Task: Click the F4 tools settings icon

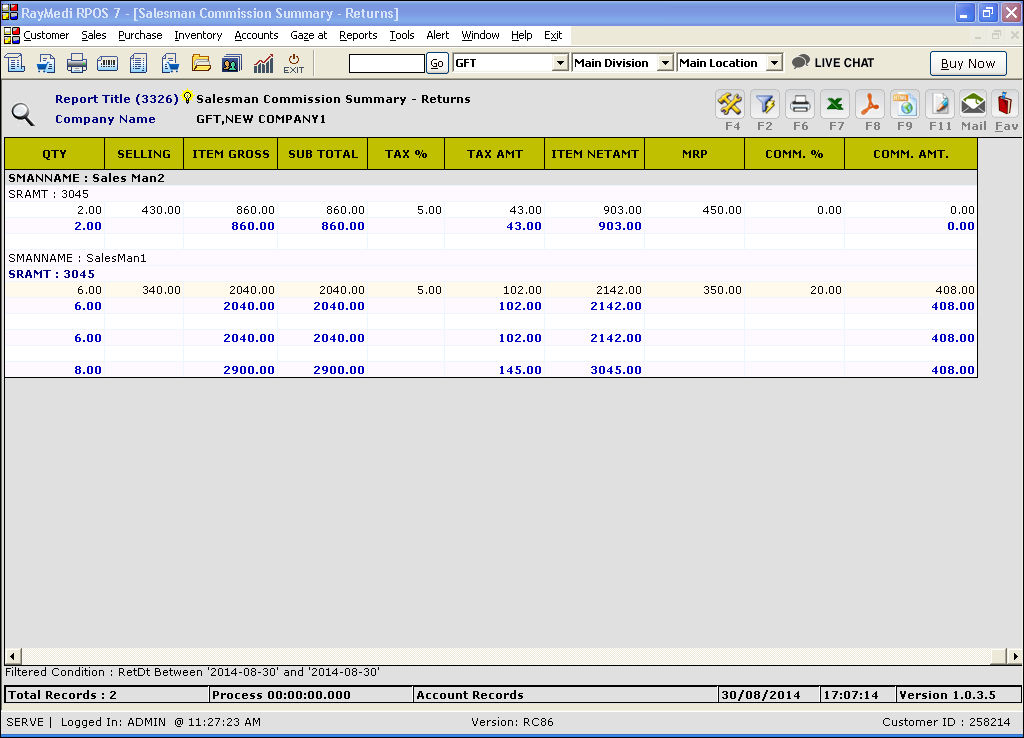Action: click(x=730, y=104)
